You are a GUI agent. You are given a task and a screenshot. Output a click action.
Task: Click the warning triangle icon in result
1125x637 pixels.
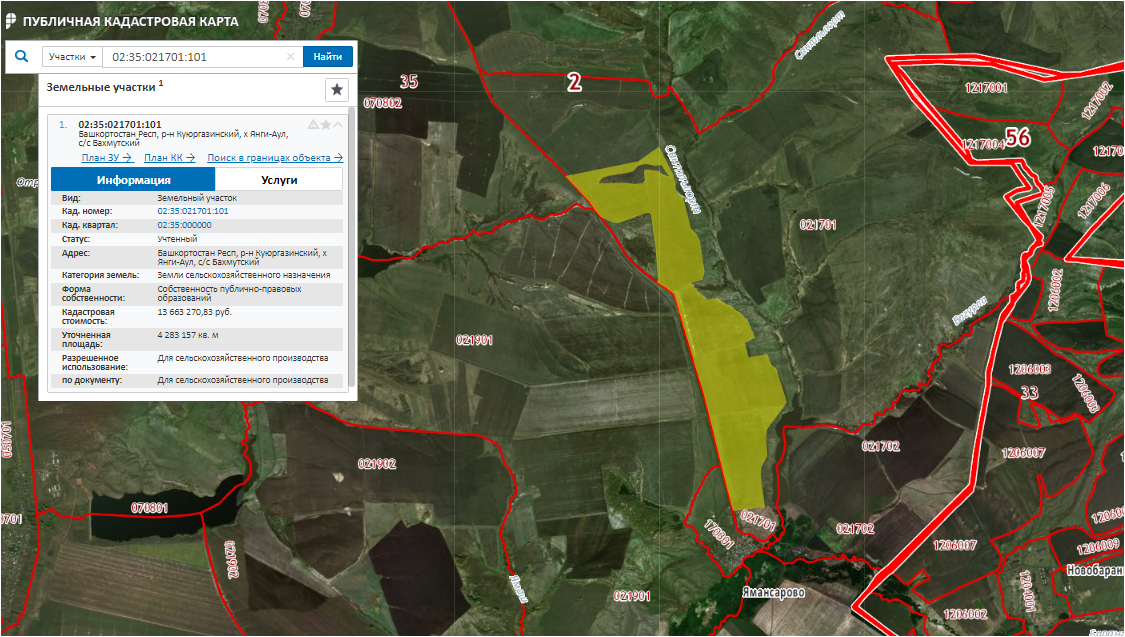click(313, 125)
